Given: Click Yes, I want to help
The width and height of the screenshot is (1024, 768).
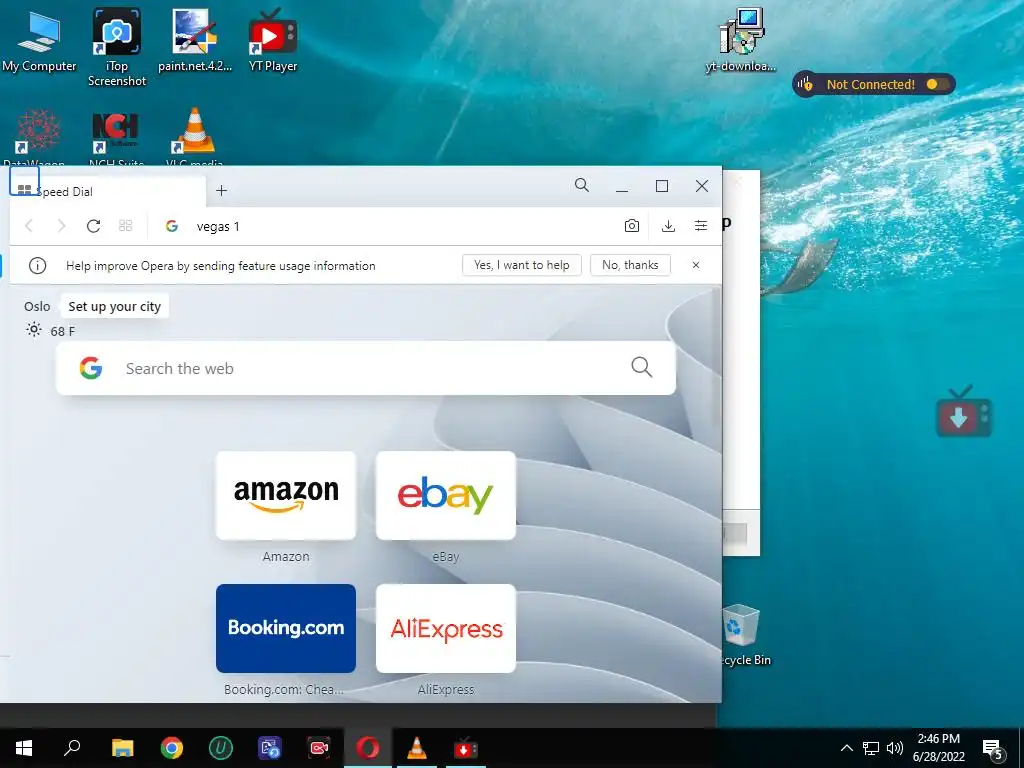Looking at the screenshot, I should (522, 265).
